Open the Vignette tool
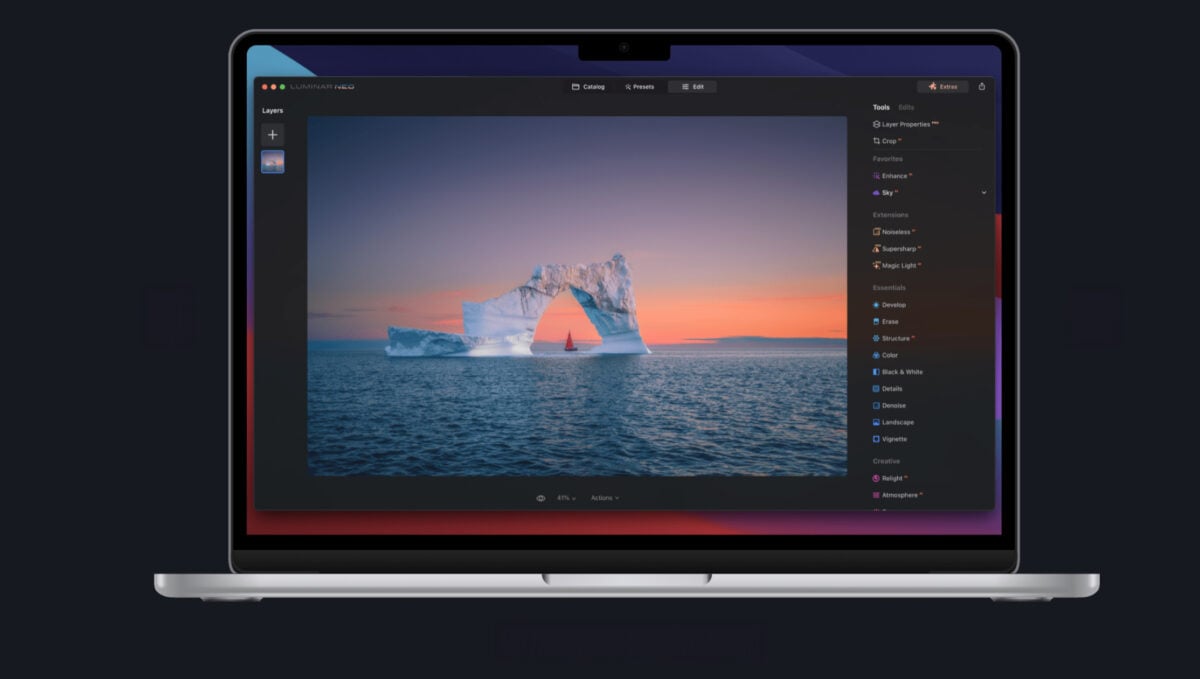The width and height of the screenshot is (1200, 679). coord(890,439)
